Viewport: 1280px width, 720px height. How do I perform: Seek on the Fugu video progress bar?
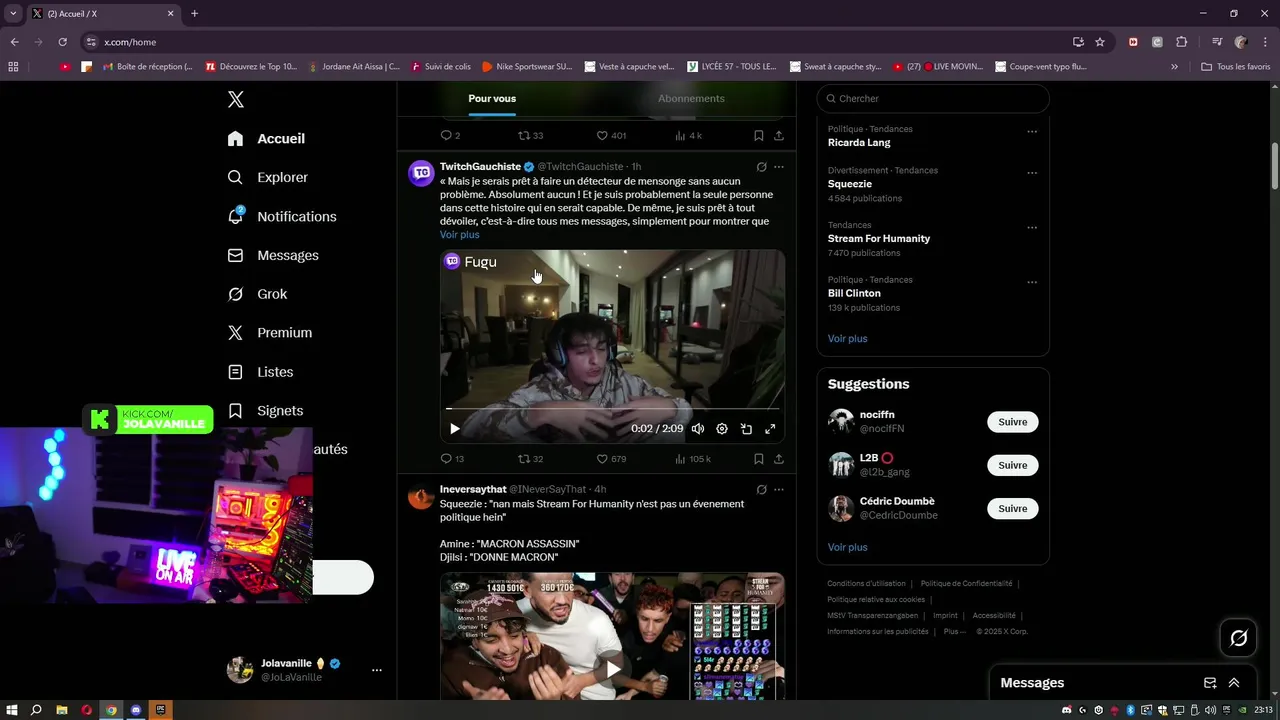(x=612, y=408)
